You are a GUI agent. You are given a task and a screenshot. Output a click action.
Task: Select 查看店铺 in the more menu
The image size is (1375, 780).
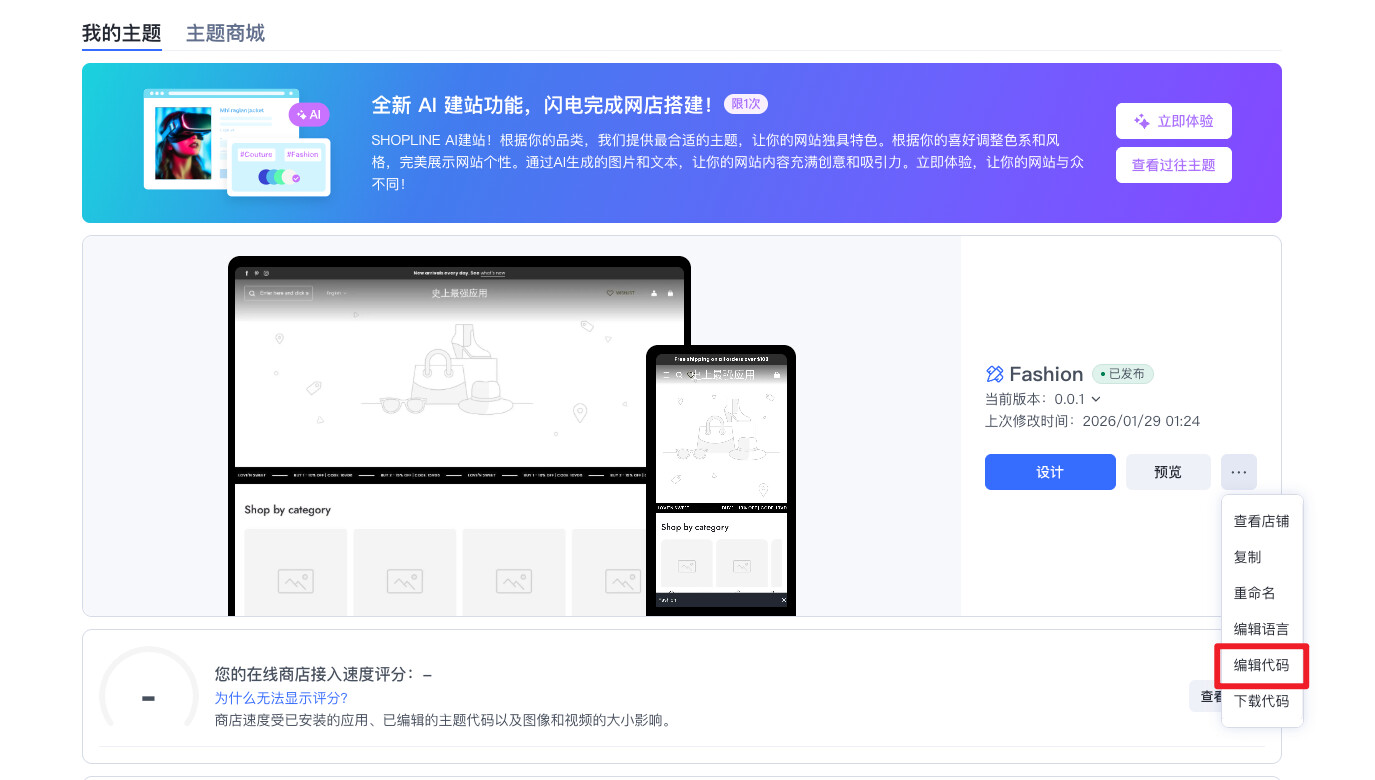click(x=1261, y=521)
